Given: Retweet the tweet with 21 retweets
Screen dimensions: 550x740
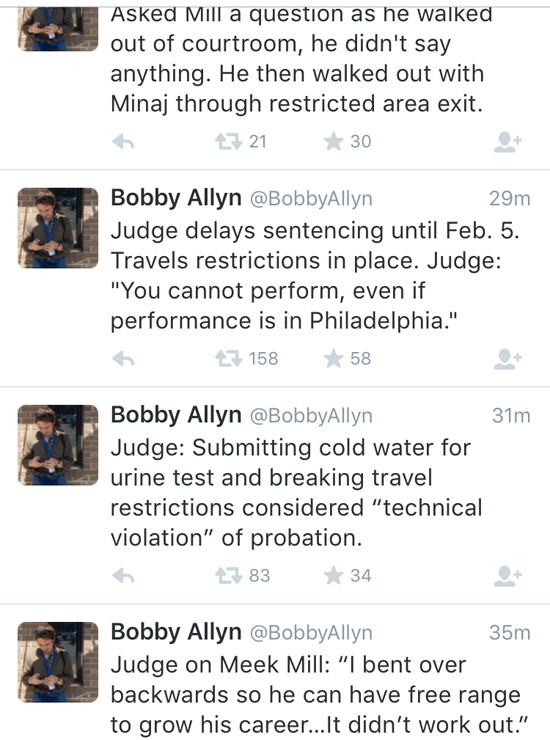Looking at the screenshot, I should (x=228, y=142).
